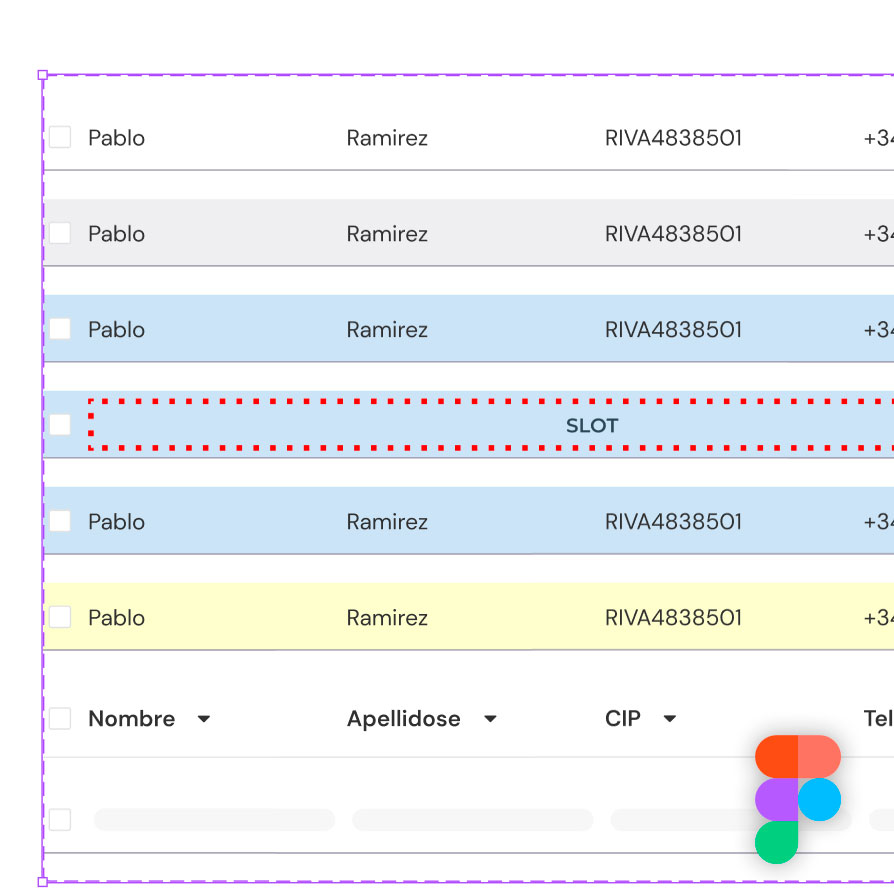Open the Apellidose column sort dropdown
Screen dimensions: 894x894
[x=490, y=719]
